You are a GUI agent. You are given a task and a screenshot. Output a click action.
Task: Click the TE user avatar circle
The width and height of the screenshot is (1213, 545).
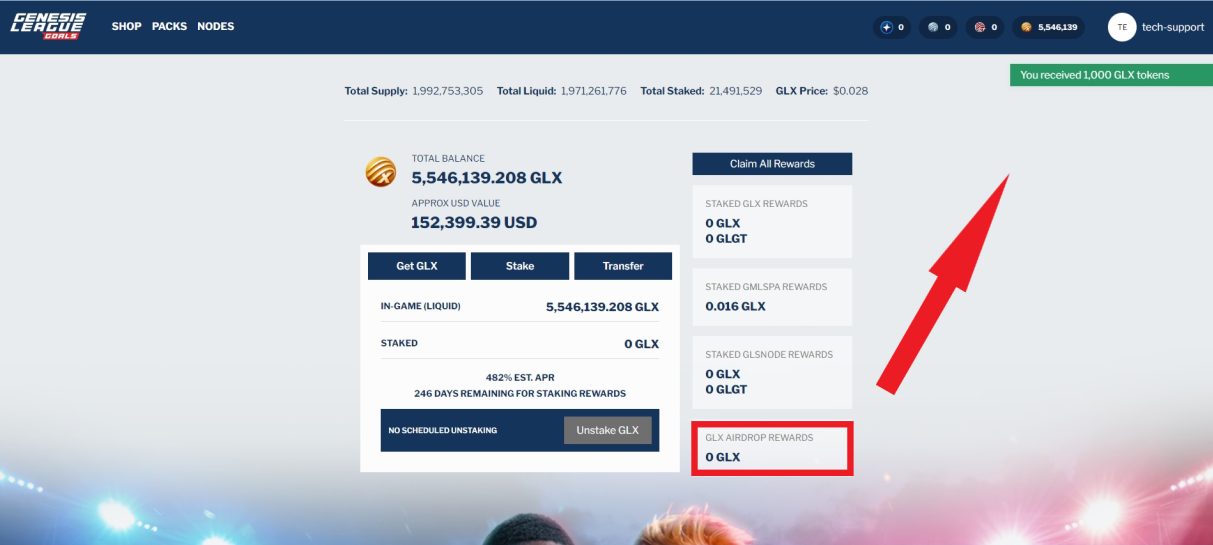click(x=1122, y=27)
